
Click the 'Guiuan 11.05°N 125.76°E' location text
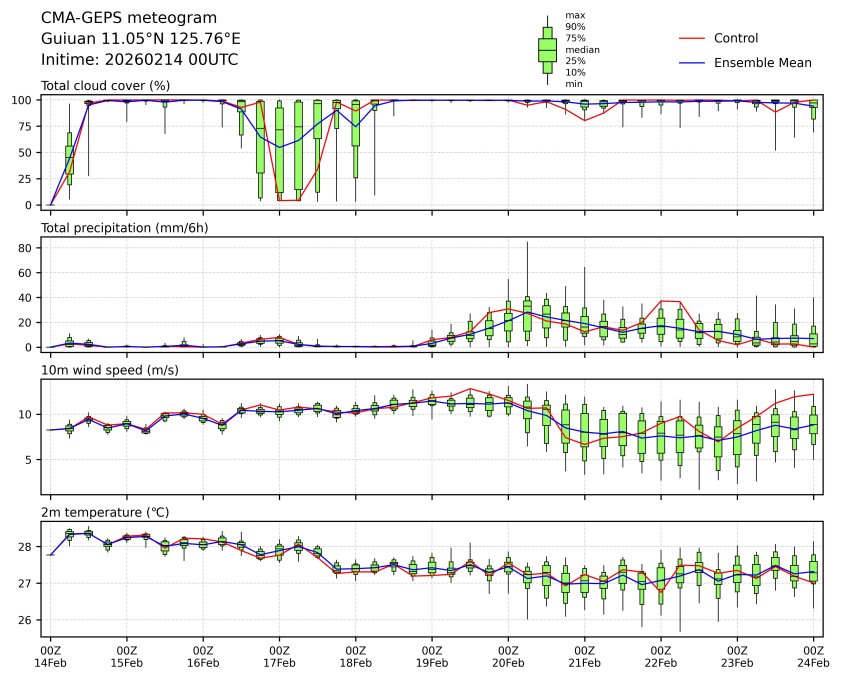pos(140,39)
